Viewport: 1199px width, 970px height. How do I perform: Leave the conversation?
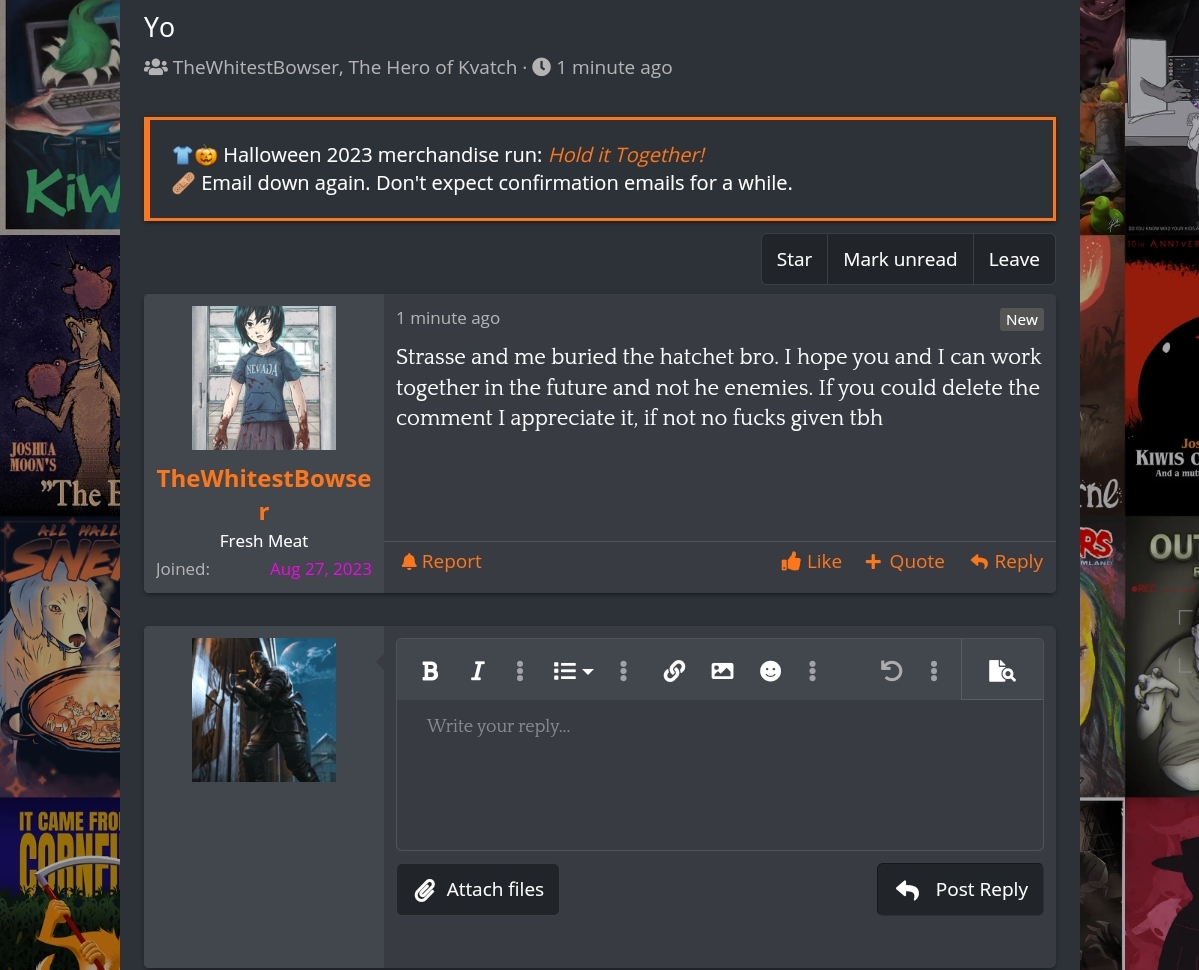[1014, 260]
